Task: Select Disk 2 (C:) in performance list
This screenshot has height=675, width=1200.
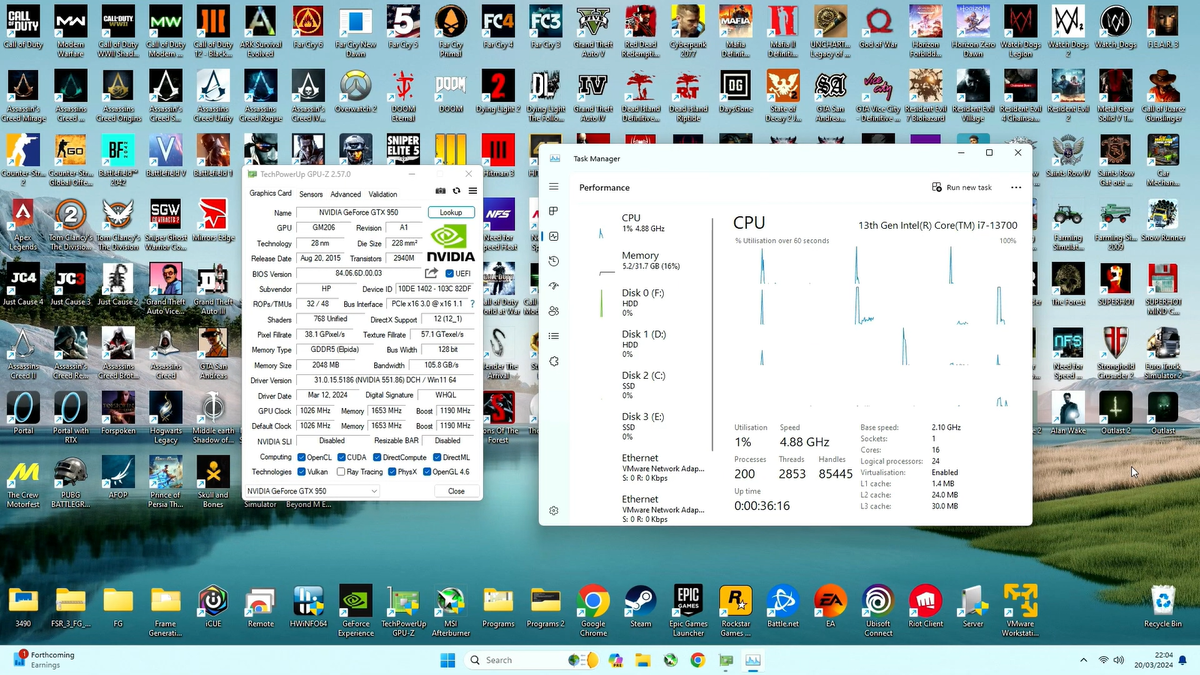Action: coord(652,384)
